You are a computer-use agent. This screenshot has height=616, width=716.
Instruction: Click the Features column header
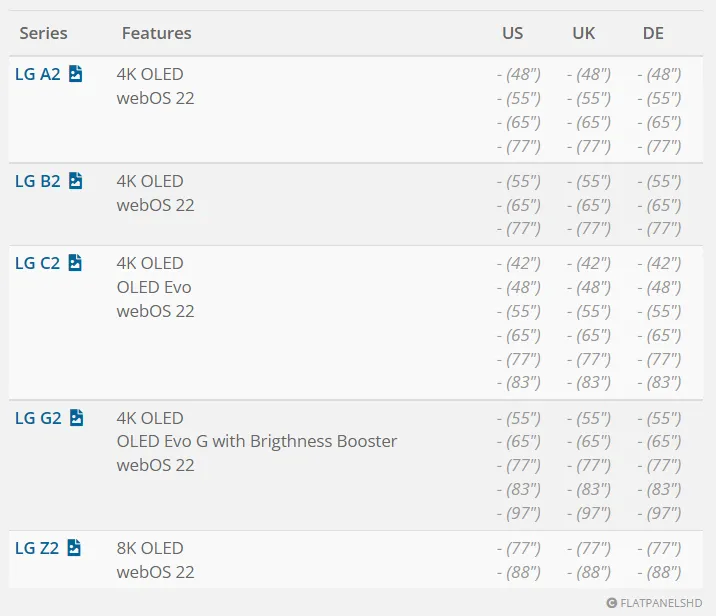[x=157, y=33]
